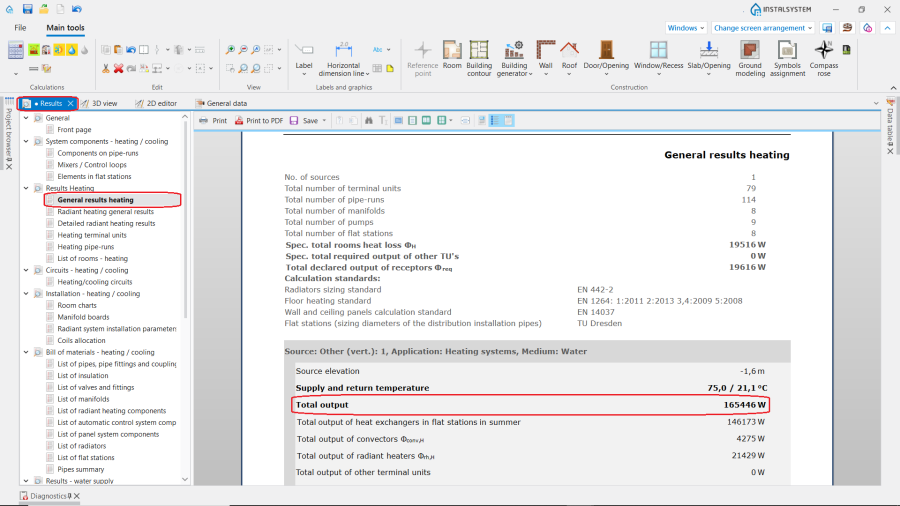Select the Slab/Opening tool
This screenshot has height=506, width=900.
pyautogui.click(x=709, y=58)
